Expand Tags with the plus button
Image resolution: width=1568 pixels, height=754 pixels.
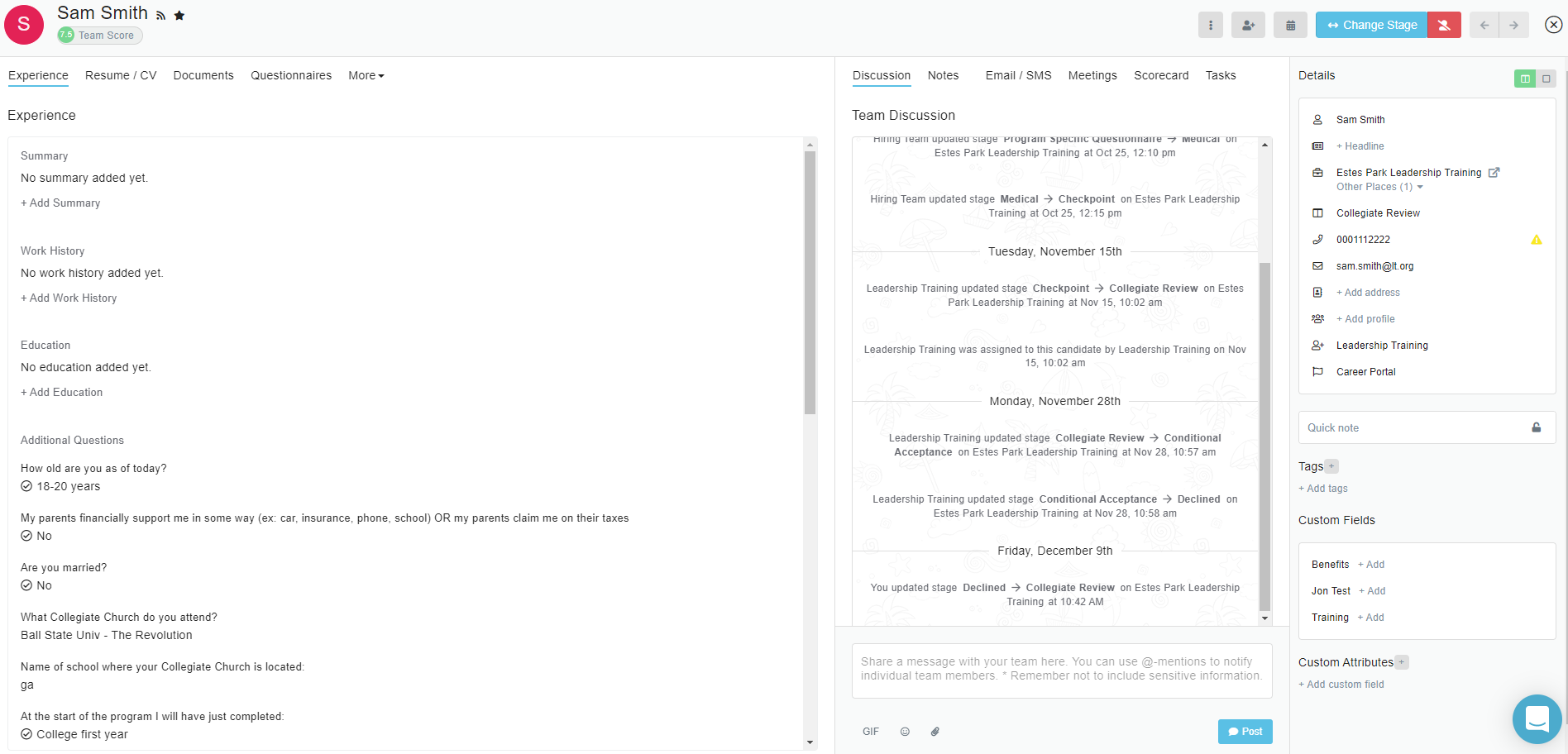[1331, 466]
